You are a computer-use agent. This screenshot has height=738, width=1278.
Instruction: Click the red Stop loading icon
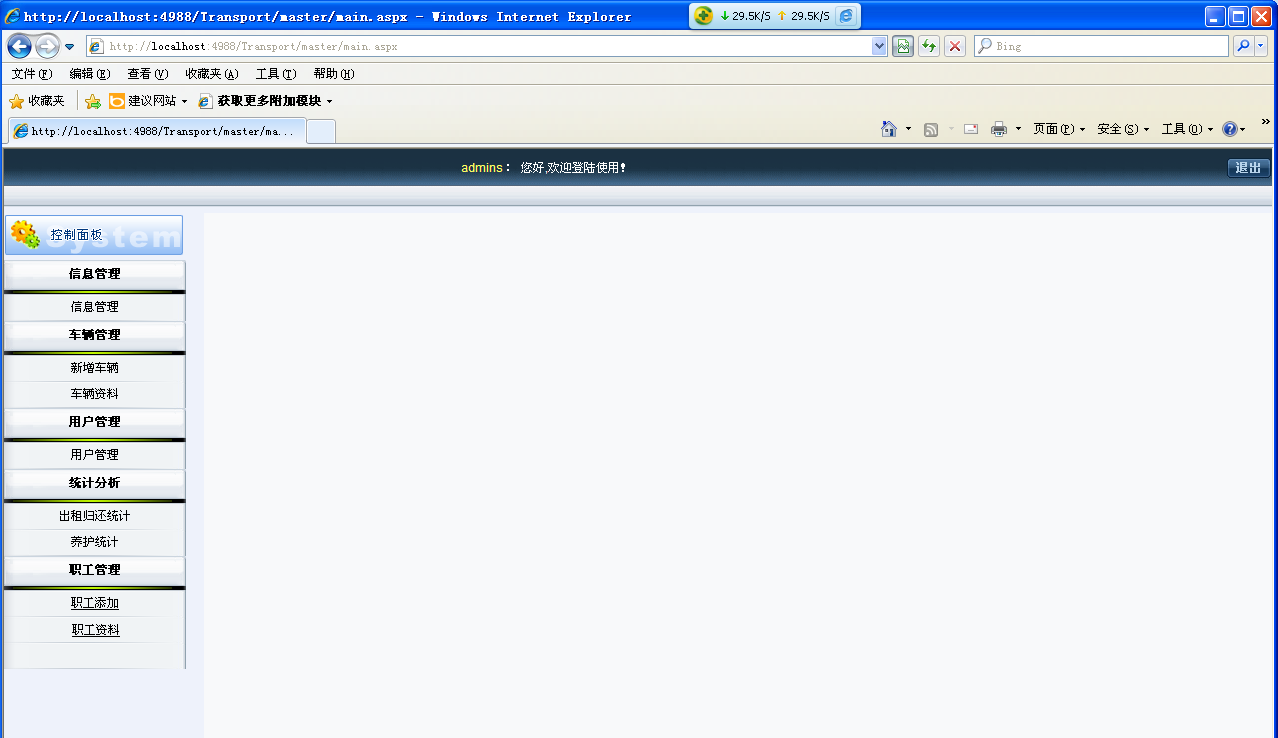point(955,46)
